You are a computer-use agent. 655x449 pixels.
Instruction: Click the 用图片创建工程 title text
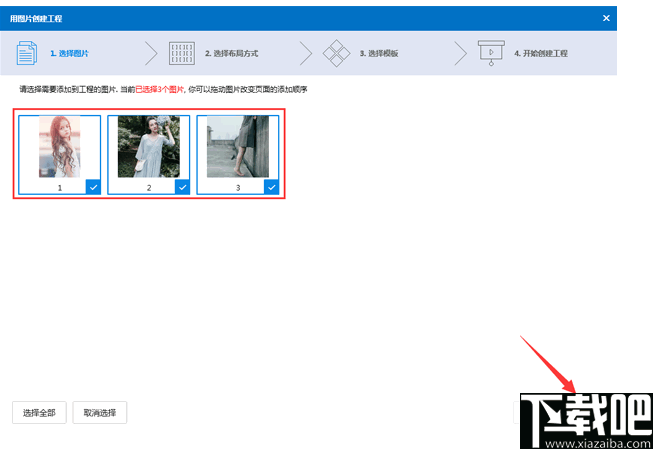coord(36,18)
